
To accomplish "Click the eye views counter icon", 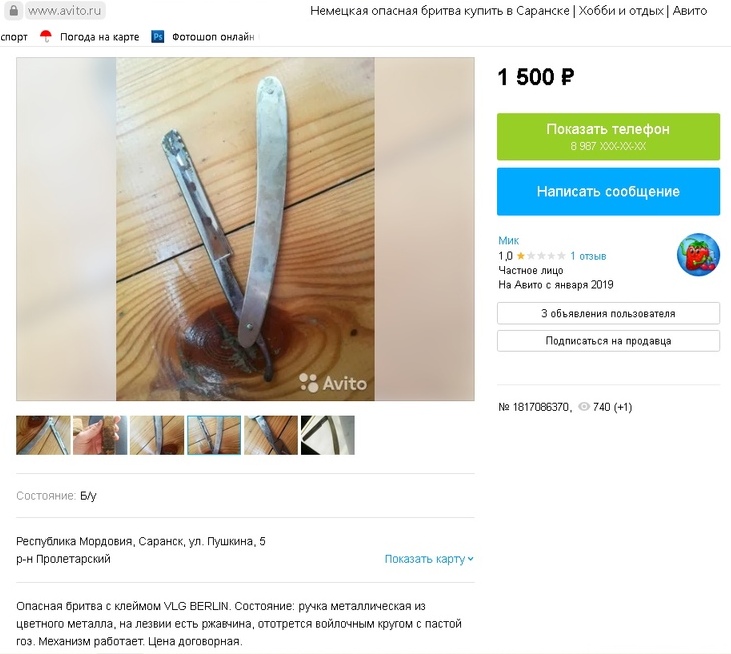I will pyautogui.click(x=583, y=407).
